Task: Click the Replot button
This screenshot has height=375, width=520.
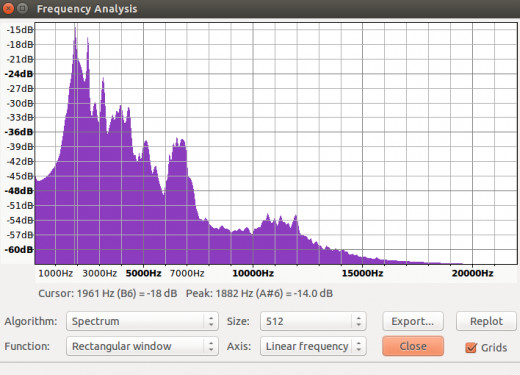Action: (x=486, y=321)
